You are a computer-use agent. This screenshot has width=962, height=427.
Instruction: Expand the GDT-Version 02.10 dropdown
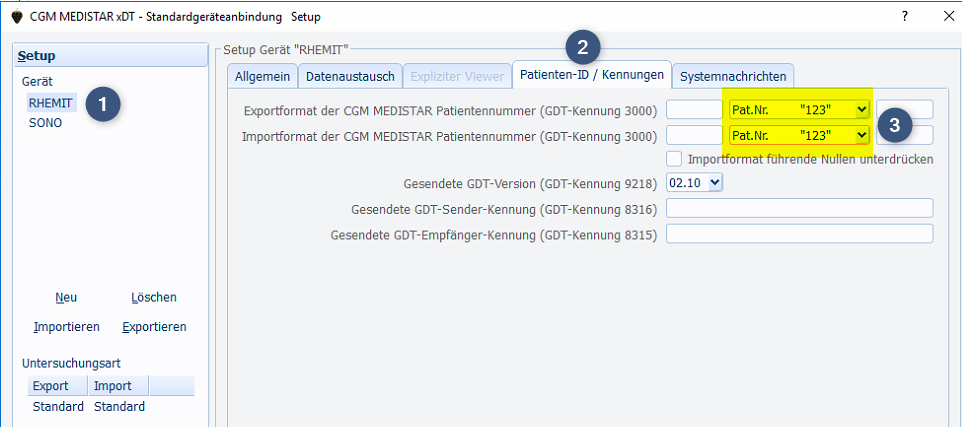(714, 183)
